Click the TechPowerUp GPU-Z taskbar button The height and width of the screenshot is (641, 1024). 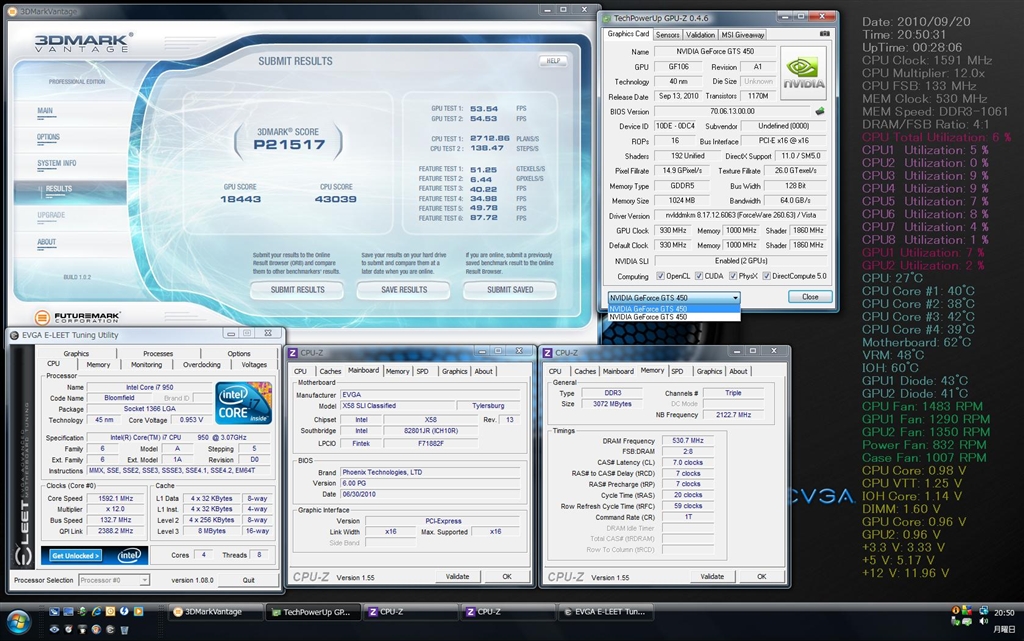tap(312, 612)
